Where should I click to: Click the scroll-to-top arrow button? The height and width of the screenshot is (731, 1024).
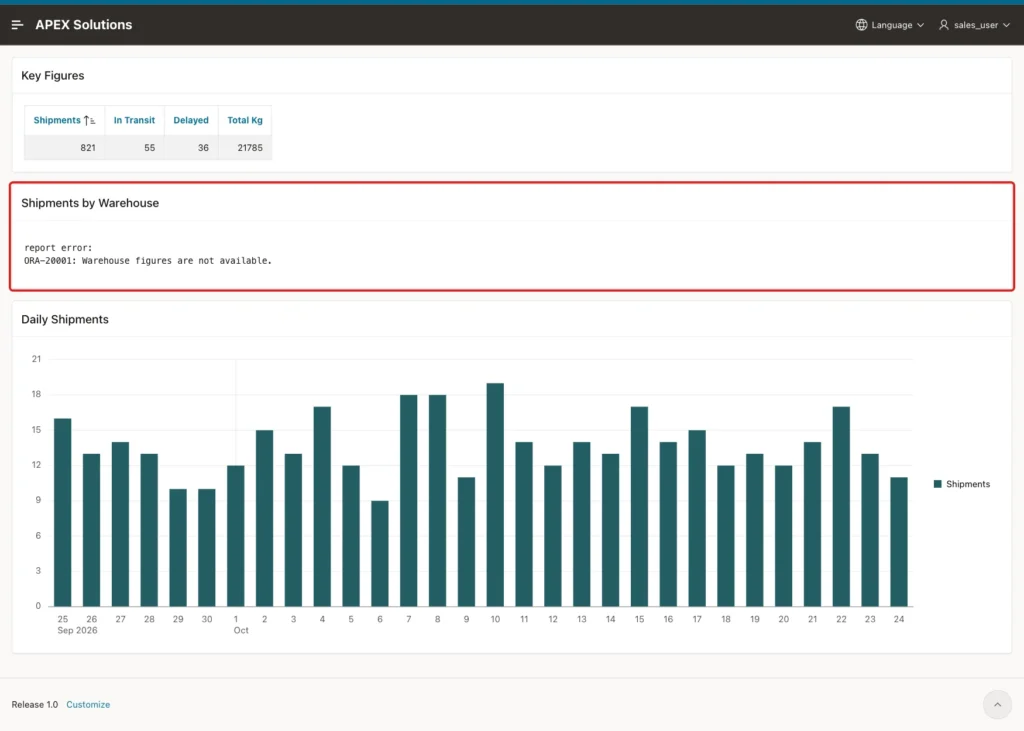(997, 704)
